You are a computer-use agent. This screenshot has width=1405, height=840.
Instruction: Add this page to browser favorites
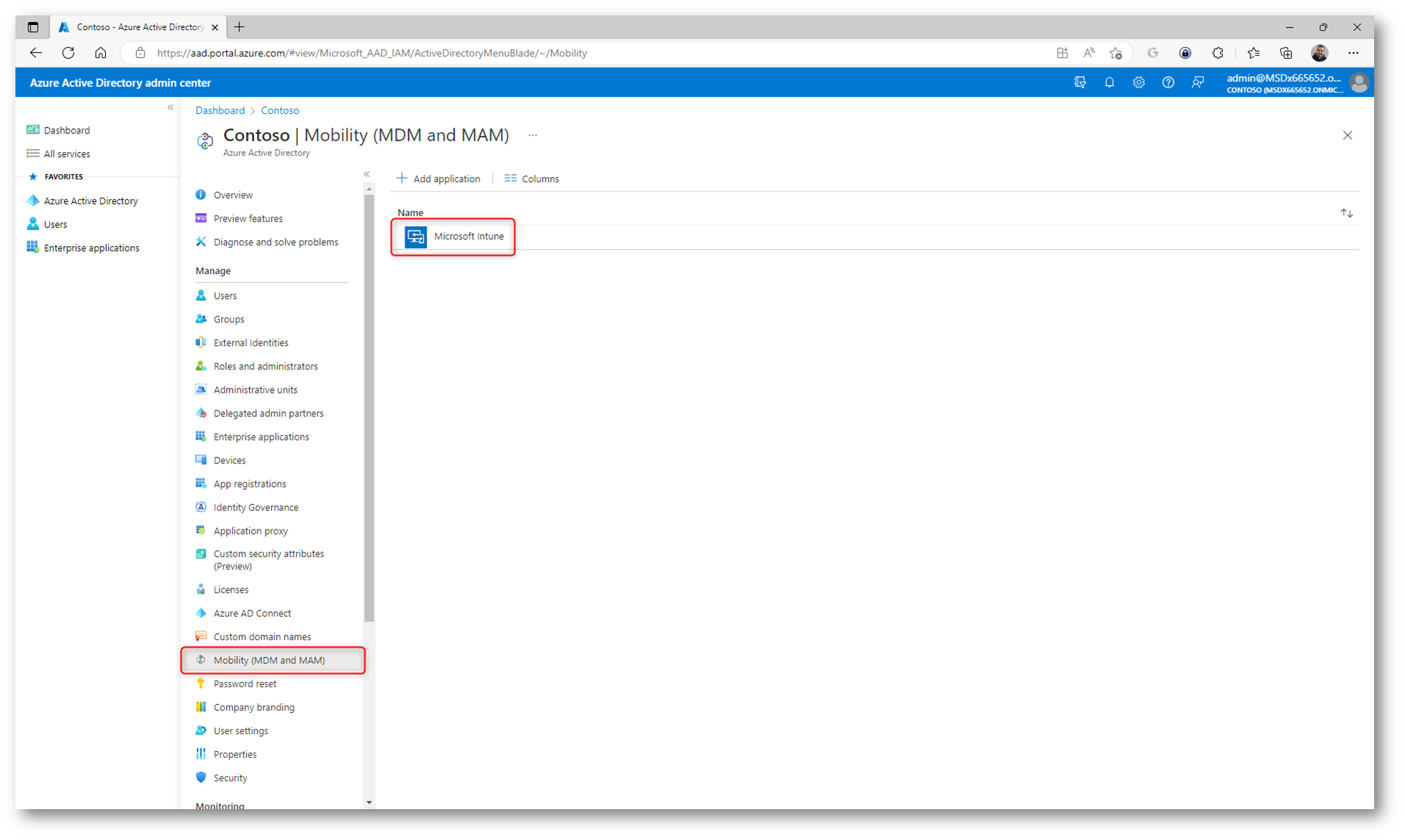tap(1116, 53)
